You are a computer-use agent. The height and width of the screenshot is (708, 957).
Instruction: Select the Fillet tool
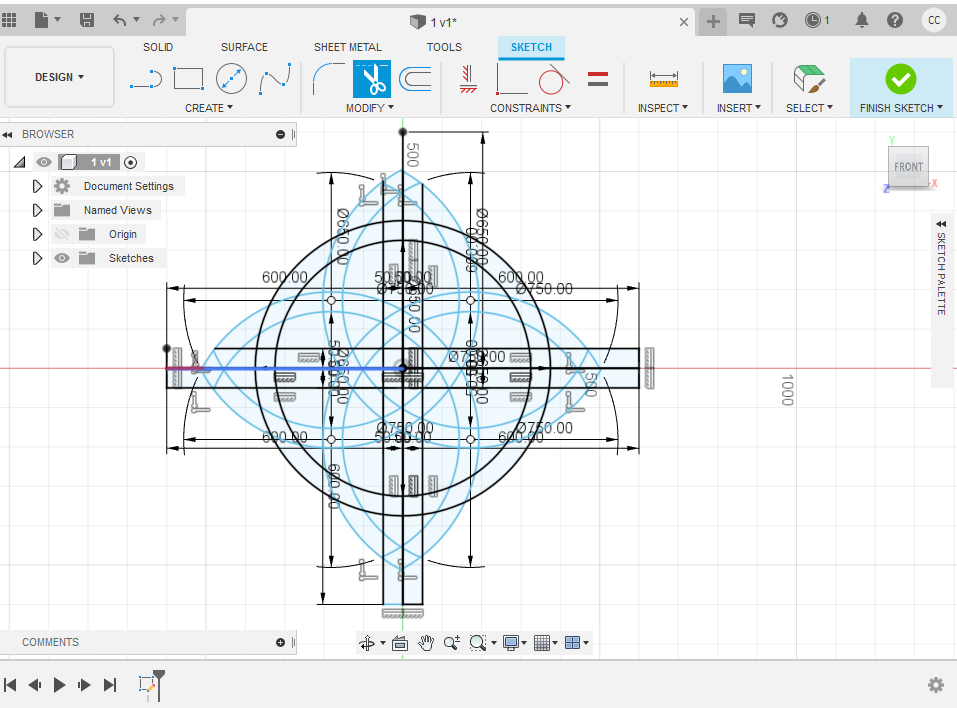[328, 79]
